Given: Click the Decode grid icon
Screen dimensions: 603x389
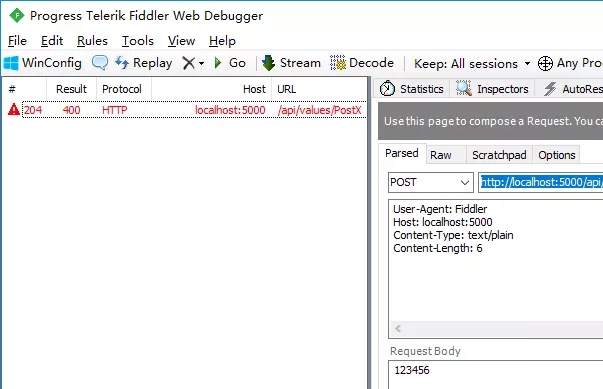Looking at the screenshot, I should tap(338, 63).
